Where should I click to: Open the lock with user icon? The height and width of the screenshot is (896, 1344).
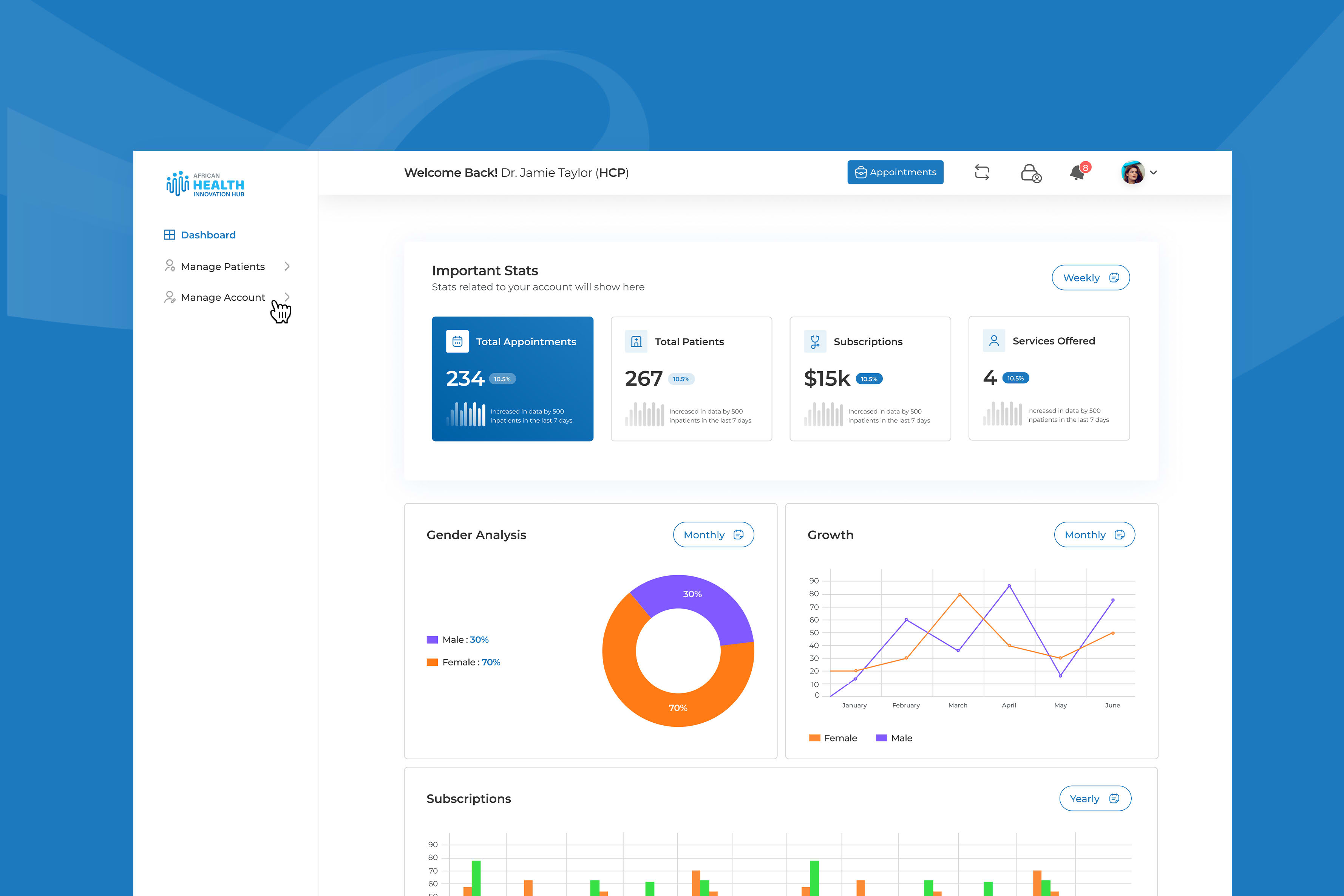1031,173
